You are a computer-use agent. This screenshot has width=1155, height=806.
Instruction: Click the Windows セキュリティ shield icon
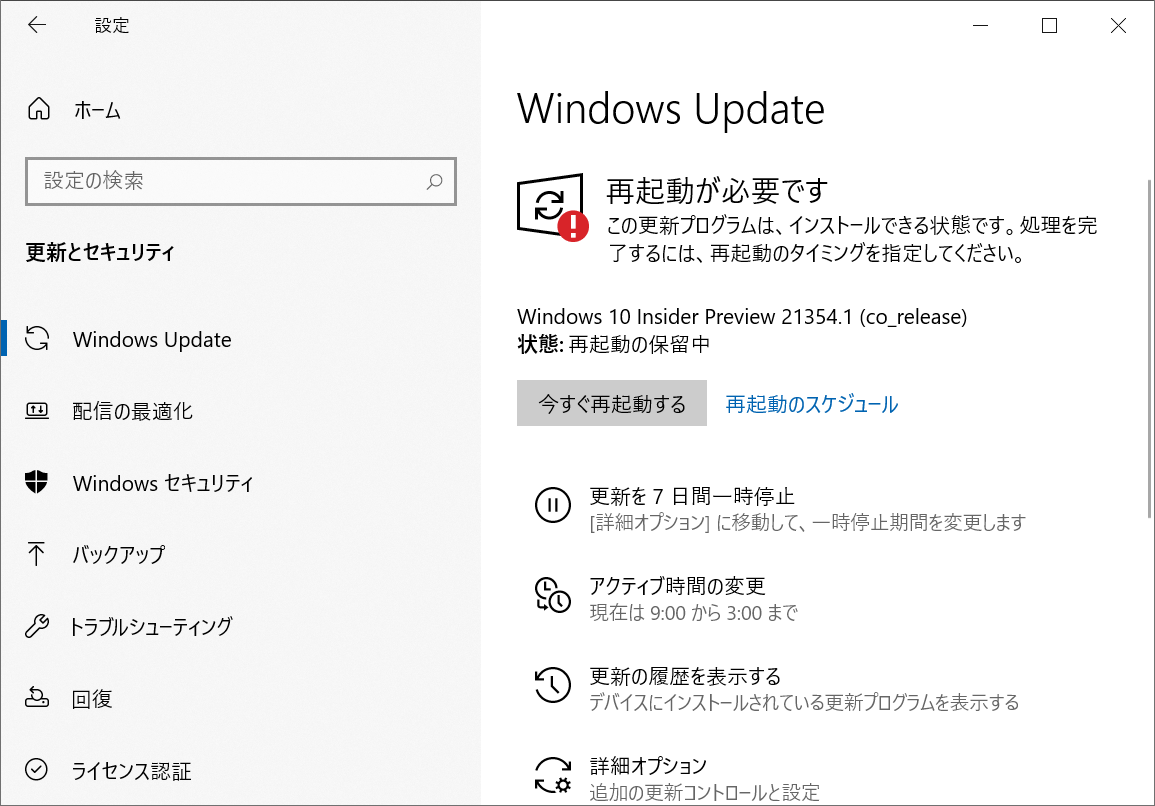tap(36, 482)
